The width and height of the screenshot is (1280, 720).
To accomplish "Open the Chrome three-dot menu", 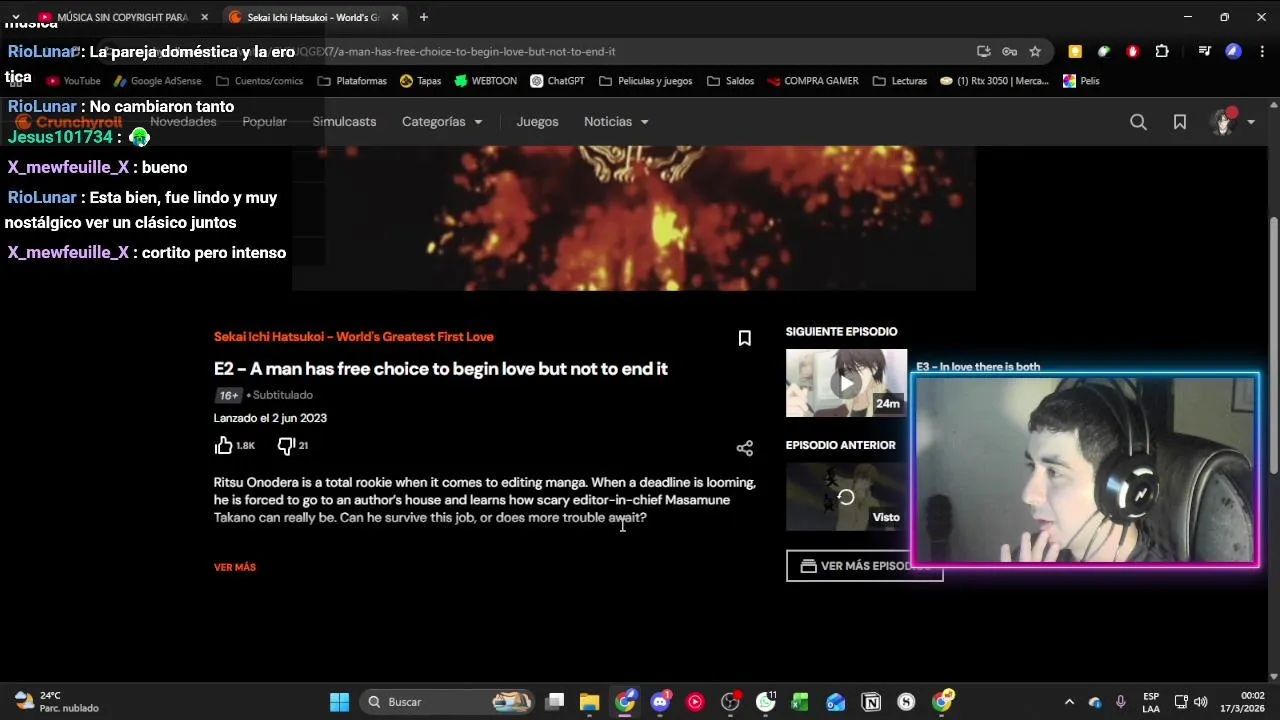I will [x=1262, y=51].
